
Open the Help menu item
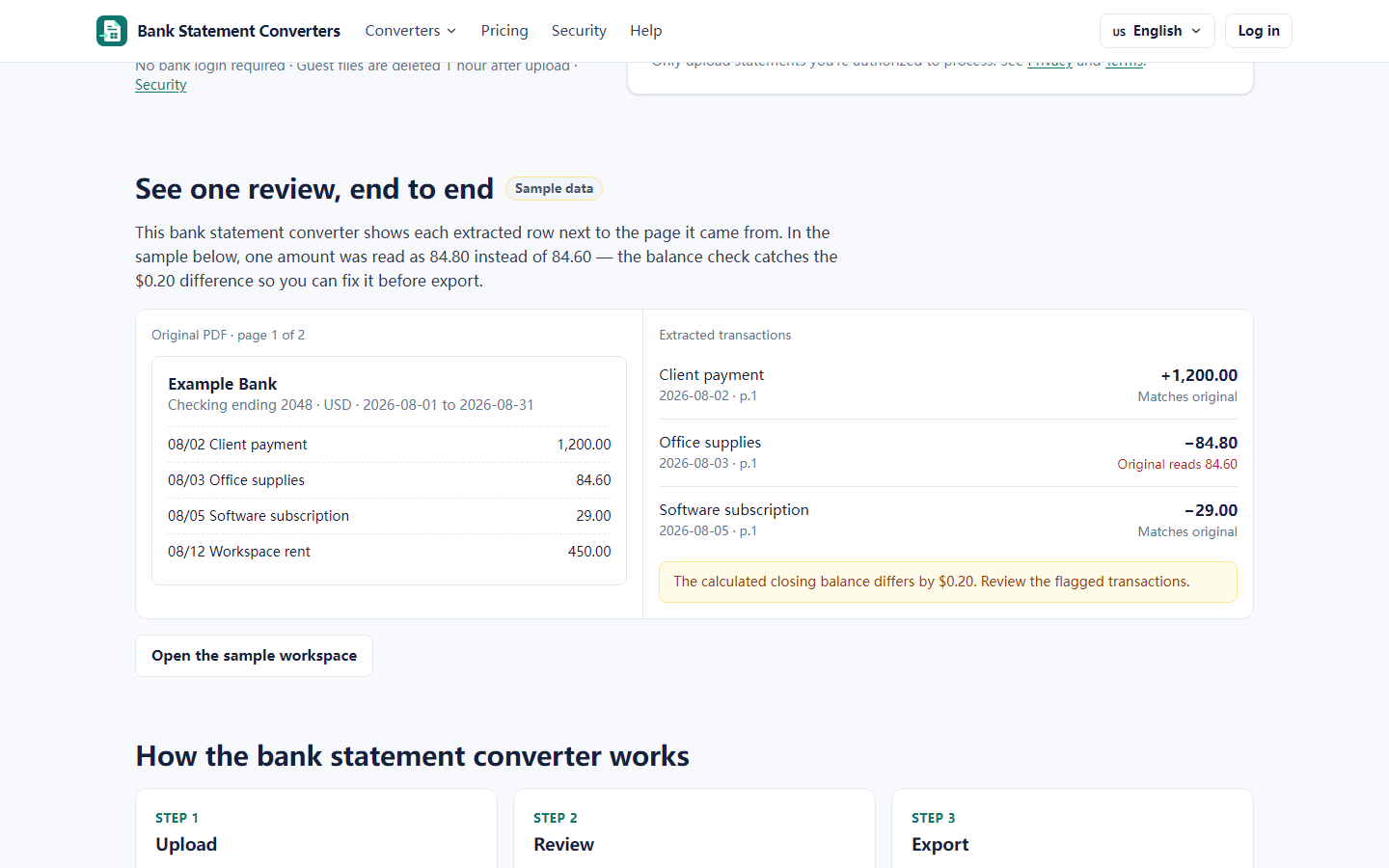coord(646,31)
